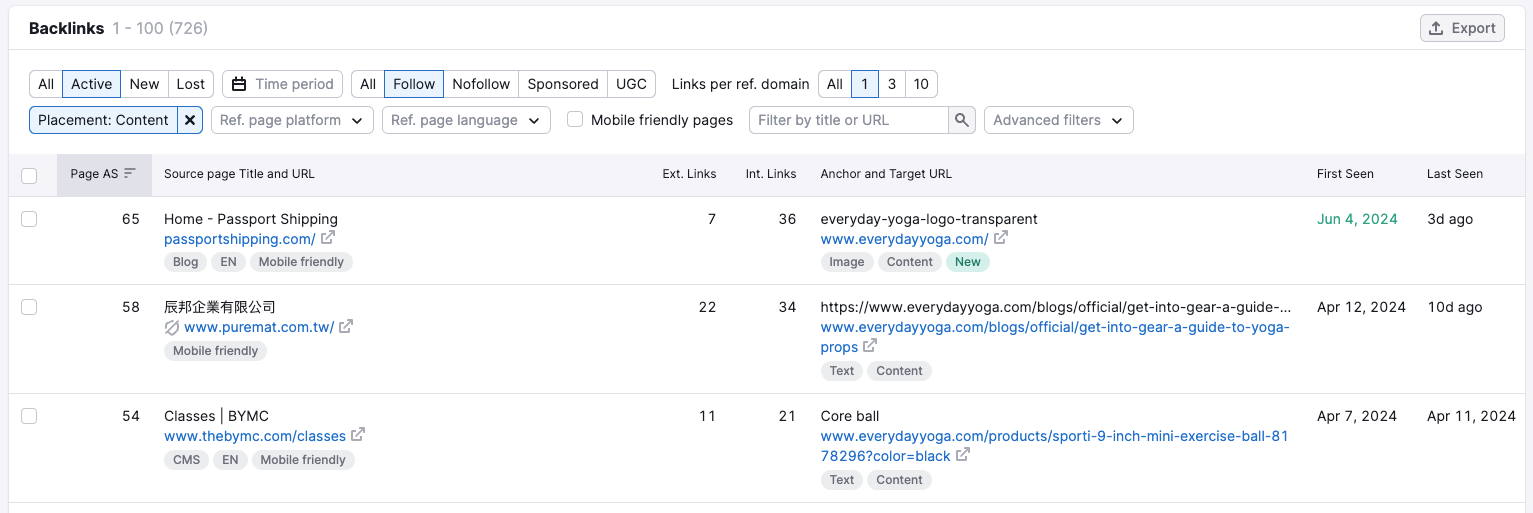Open external link icon beside www.everydayyoga.com/ target
The height and width of the screenshot is (513, 1533).
1000,238
